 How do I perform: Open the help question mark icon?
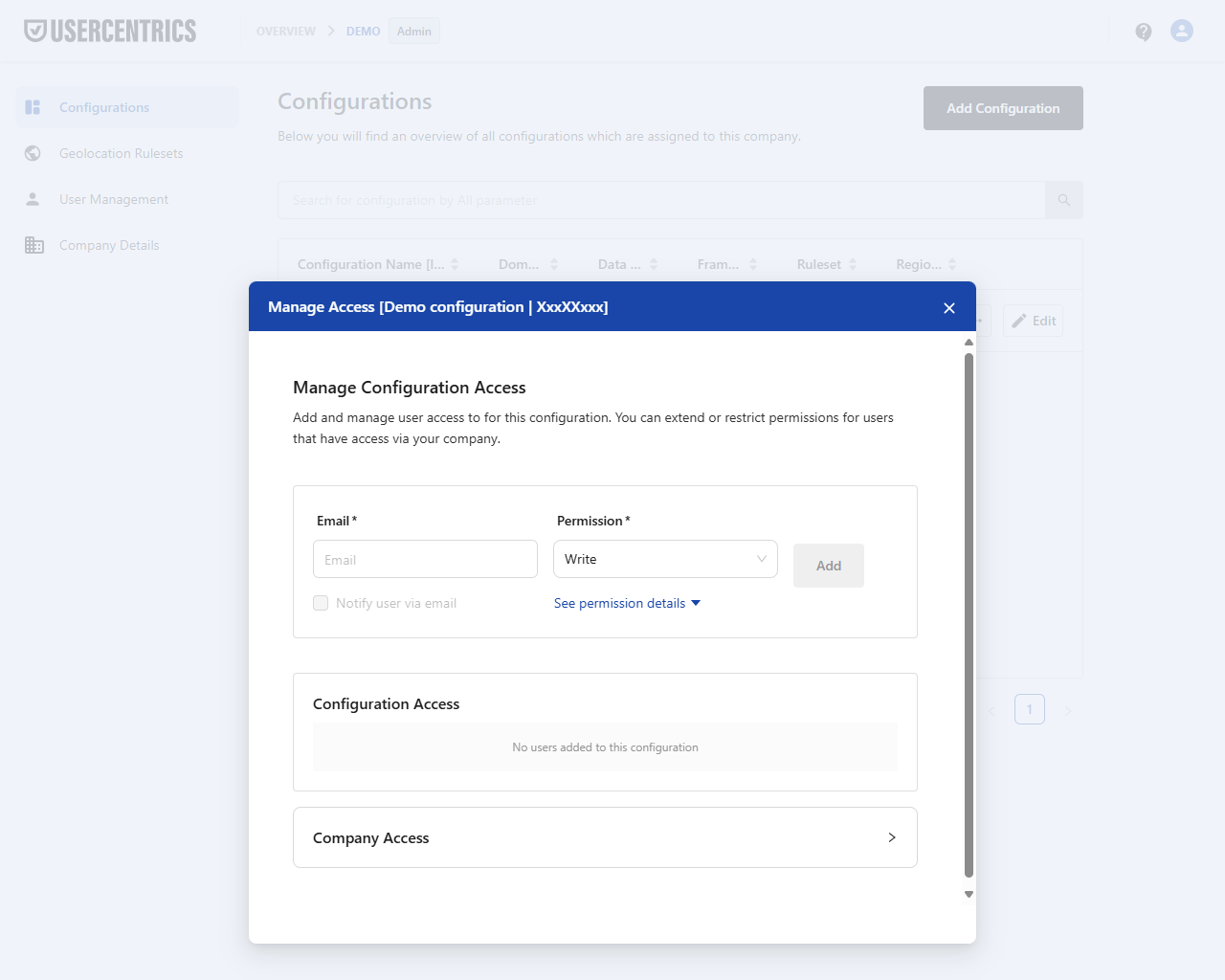pos(1144,32)
